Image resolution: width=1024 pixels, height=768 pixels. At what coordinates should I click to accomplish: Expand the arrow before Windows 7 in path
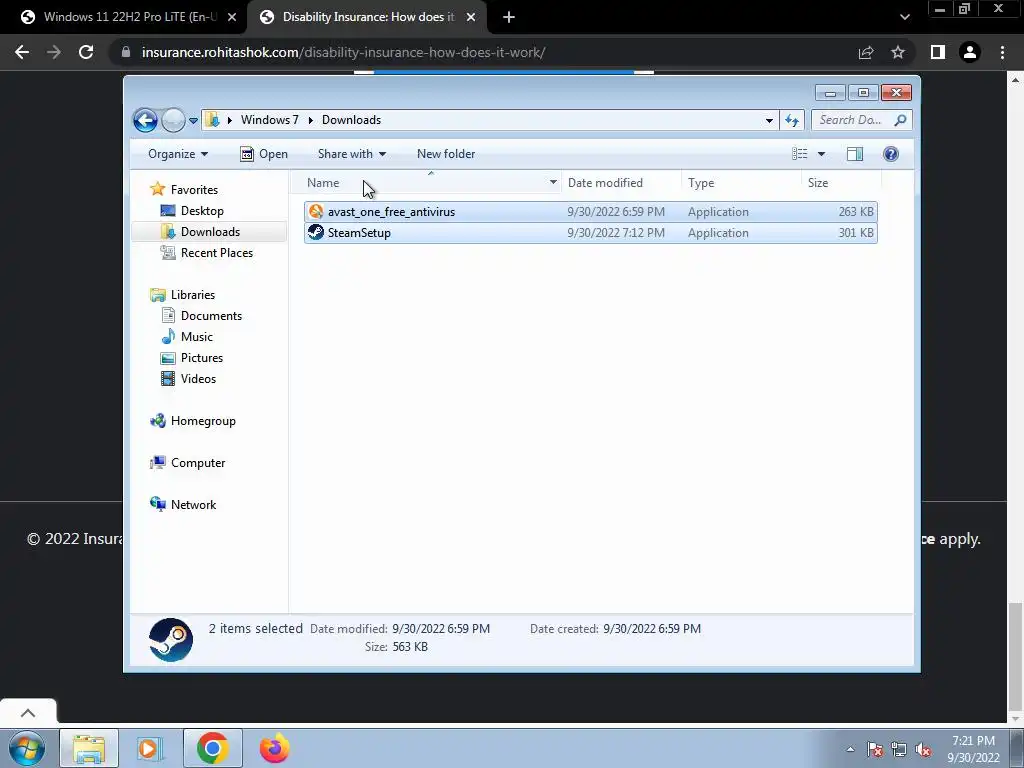click(230, 120)
